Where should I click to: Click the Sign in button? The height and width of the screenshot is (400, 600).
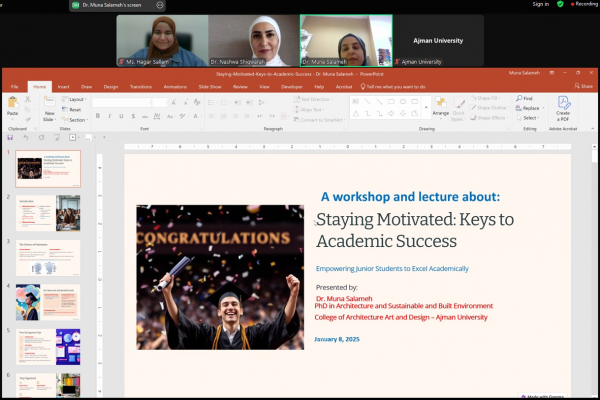click(x=540, y=4)
